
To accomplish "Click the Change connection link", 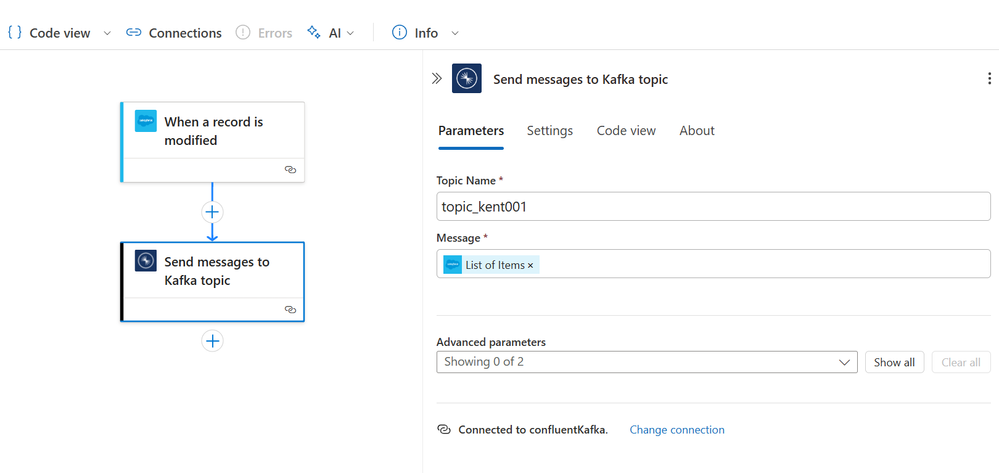I will point(677,430).
